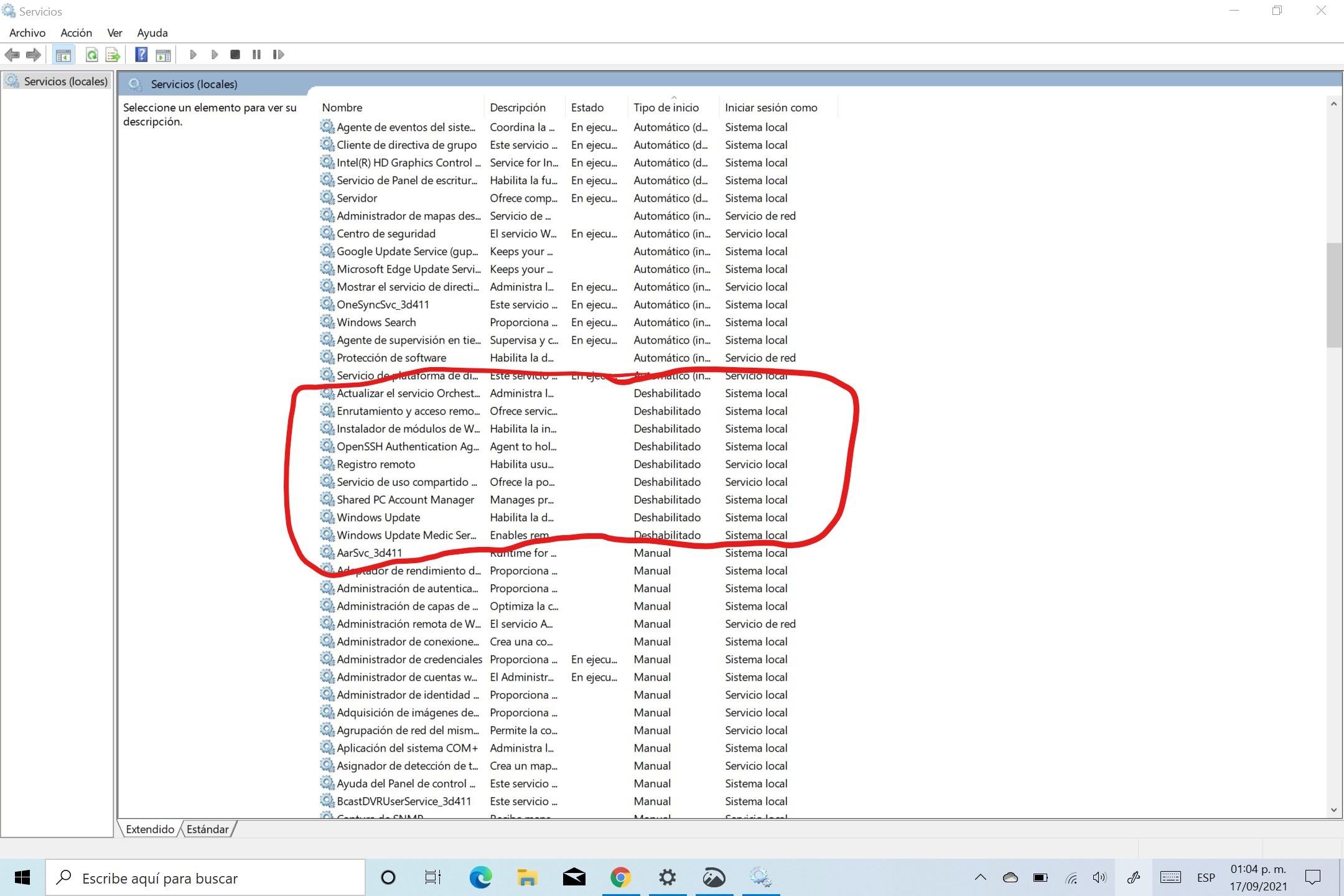Click the Stop service toolbar icon

235,55
